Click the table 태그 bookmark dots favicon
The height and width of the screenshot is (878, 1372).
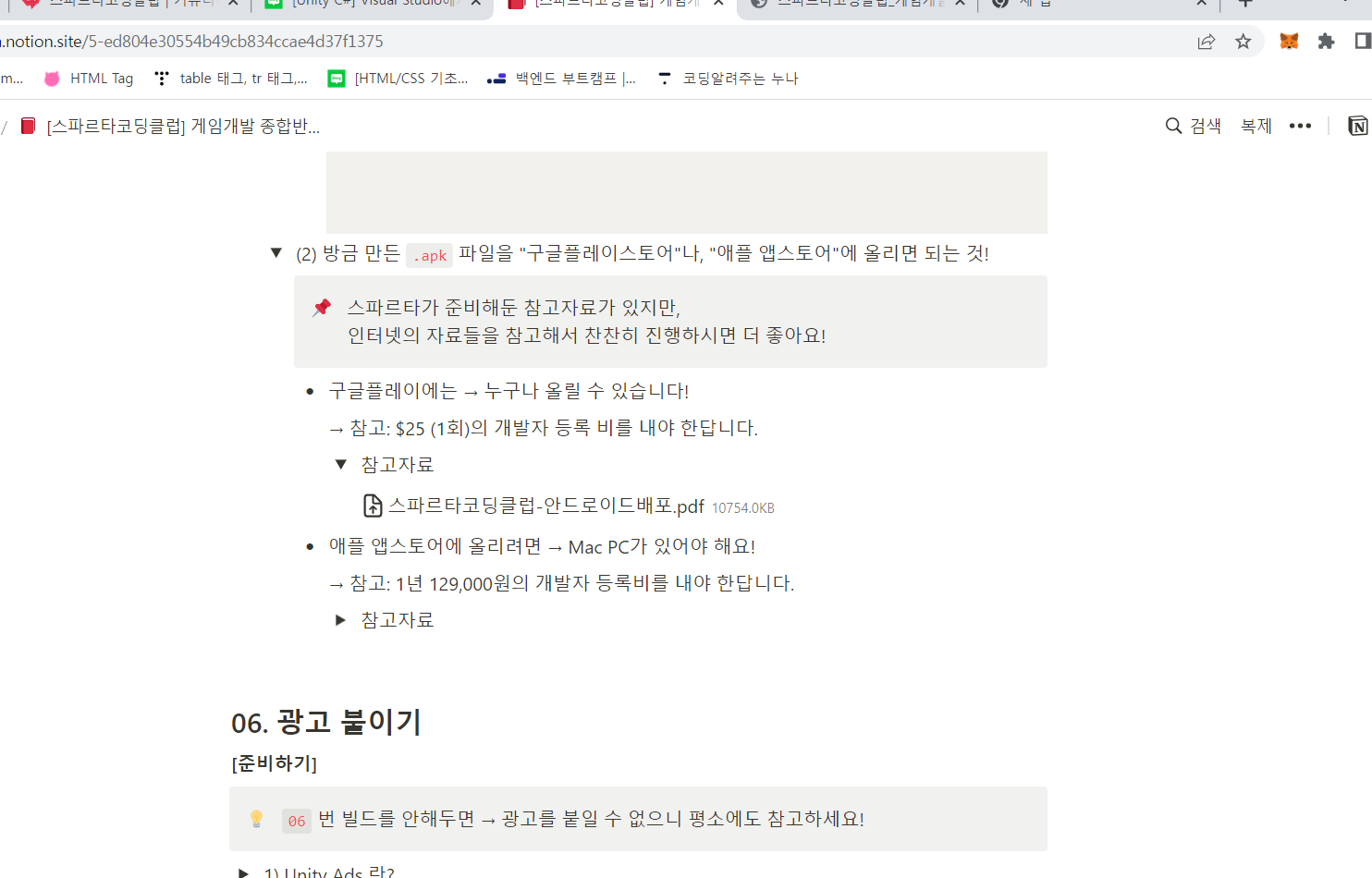(162, 79)
